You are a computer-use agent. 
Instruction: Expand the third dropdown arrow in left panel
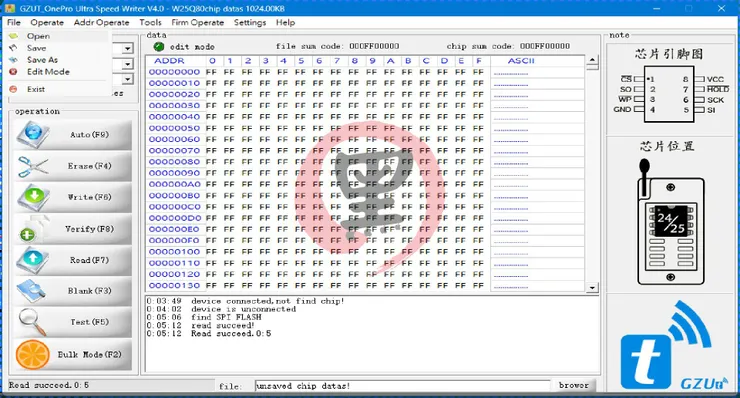pos(127,79)
